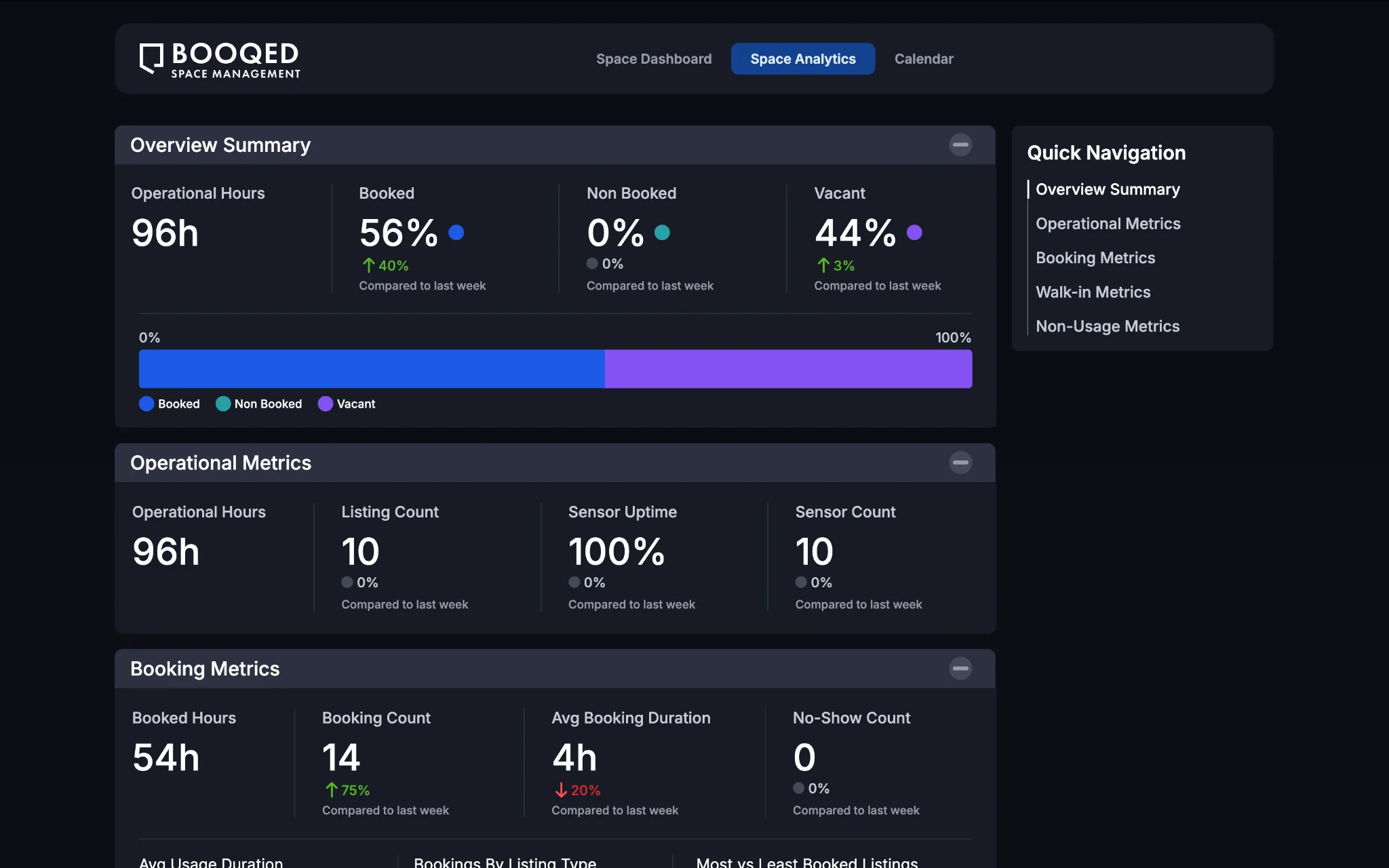
Task: Click the Avg Usage Duration label
Action: (x=211, y=862)
